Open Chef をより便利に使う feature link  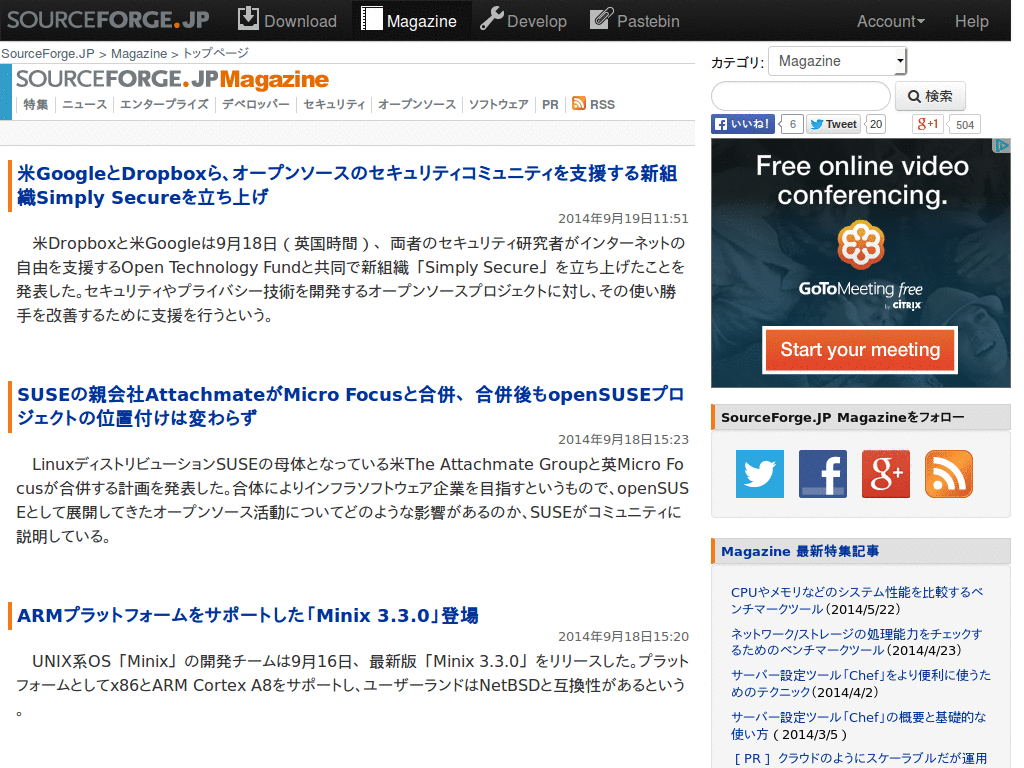click(861, 683)
